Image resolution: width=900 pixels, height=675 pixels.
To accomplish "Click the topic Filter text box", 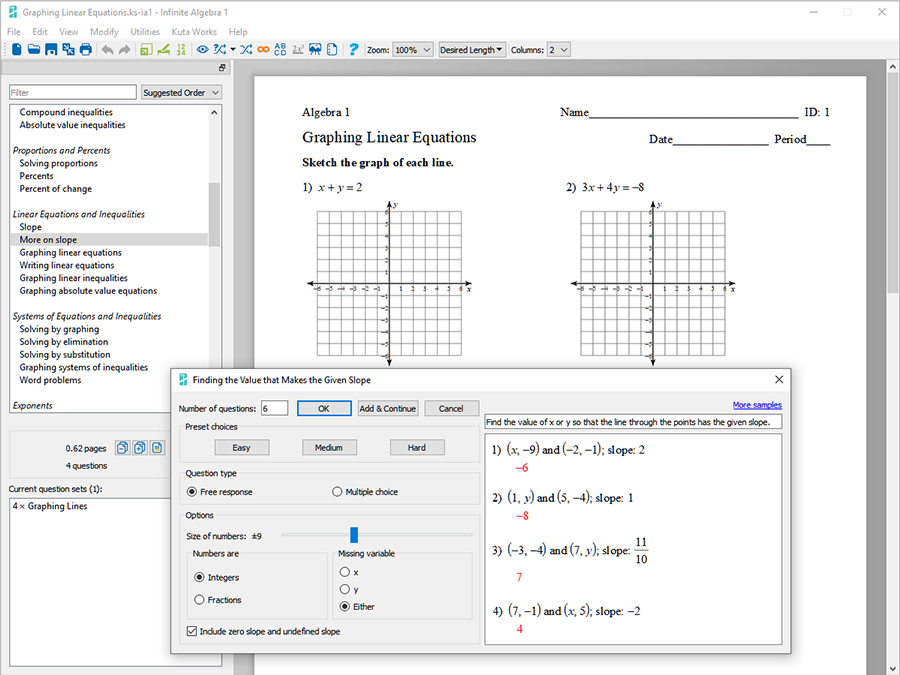I will coord(73,92).
